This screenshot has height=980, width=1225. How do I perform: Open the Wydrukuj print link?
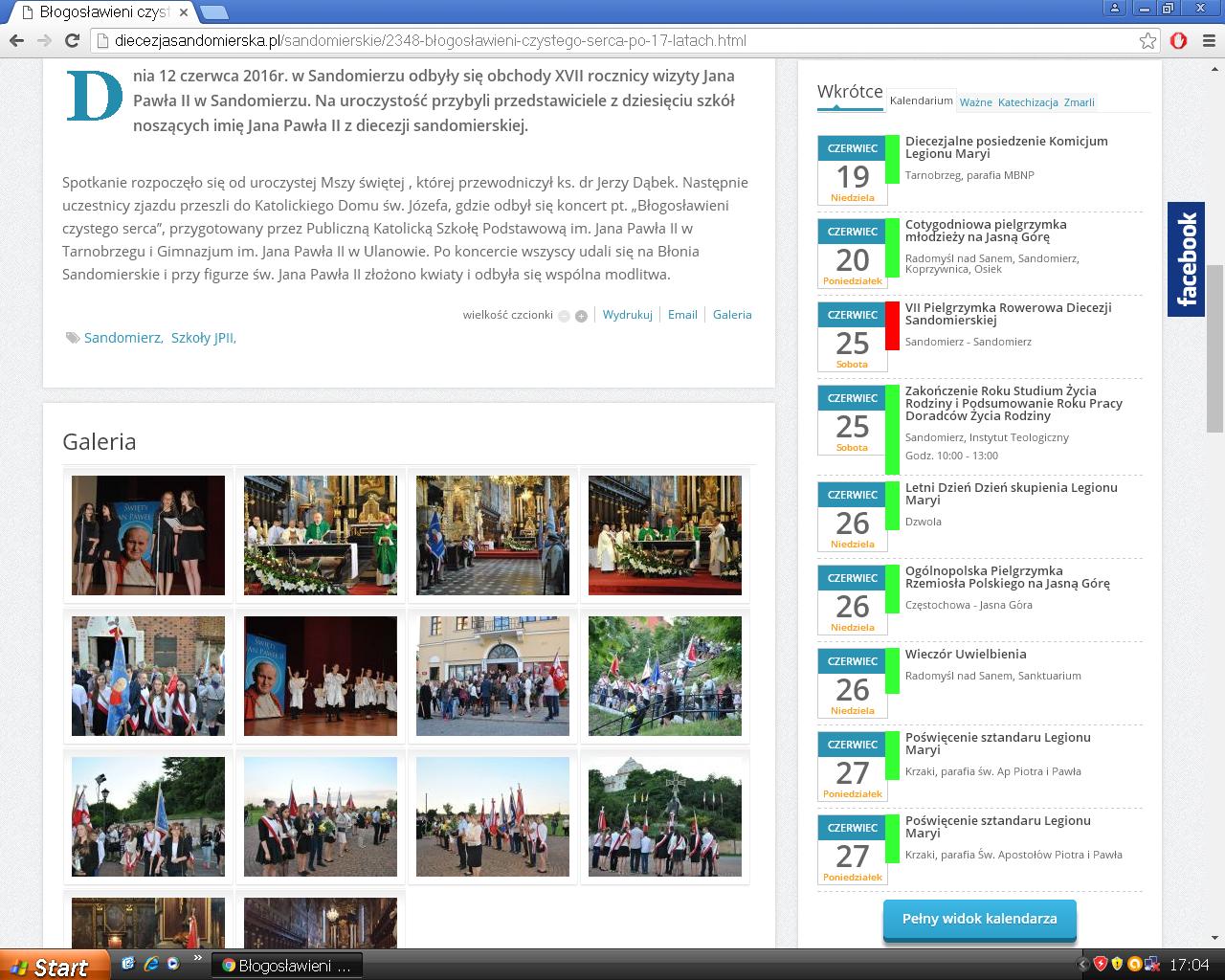coord(627,315)
